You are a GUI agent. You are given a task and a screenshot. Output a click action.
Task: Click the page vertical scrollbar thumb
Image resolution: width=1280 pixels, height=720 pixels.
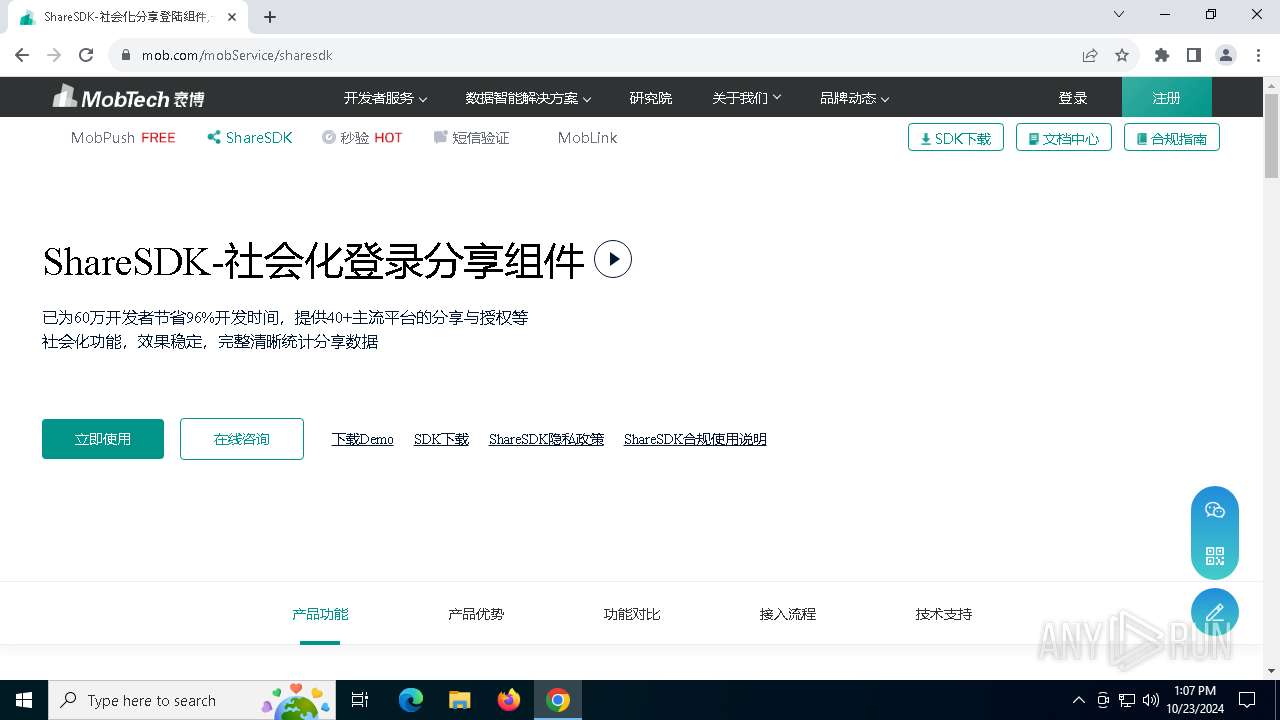pyautogui.click(x=1271, y=137)
